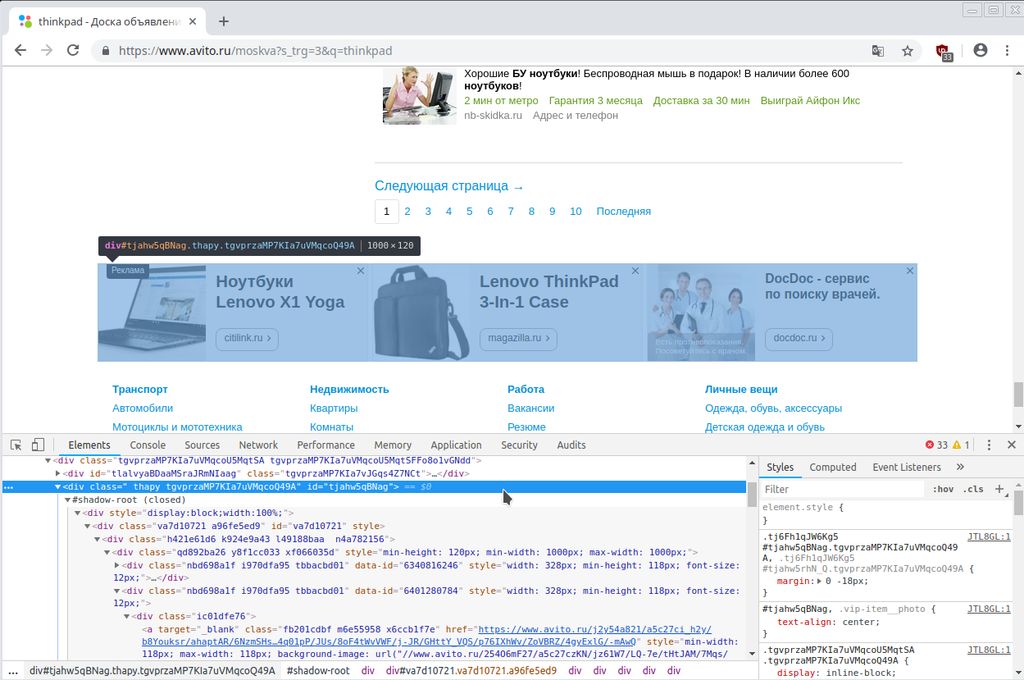The height and width of the screenshot is (680, 1024).
Task: Open the uBlock extension icon
Action: tap(943, 52)
